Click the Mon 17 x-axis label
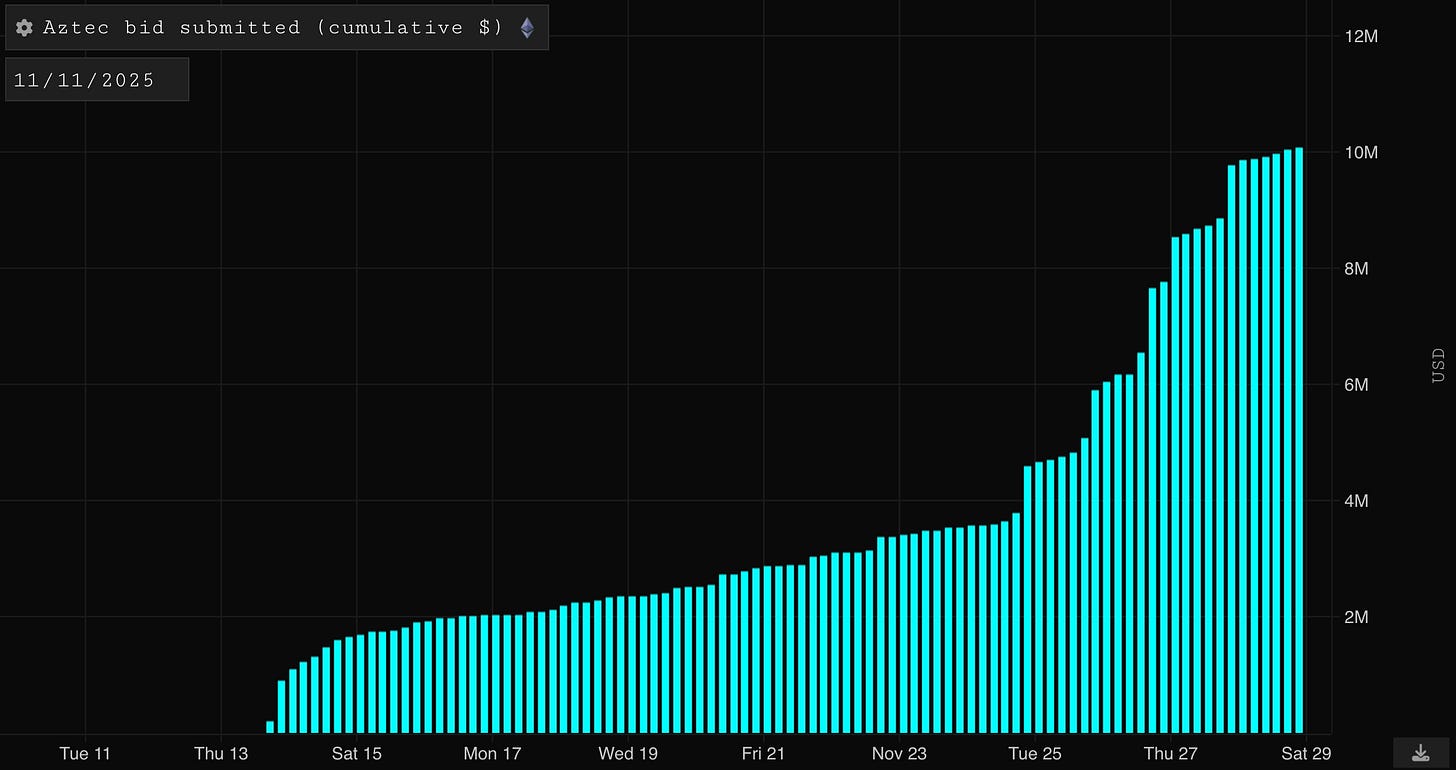The height and width of the screenshot is (770, 1456). [492, 754]
